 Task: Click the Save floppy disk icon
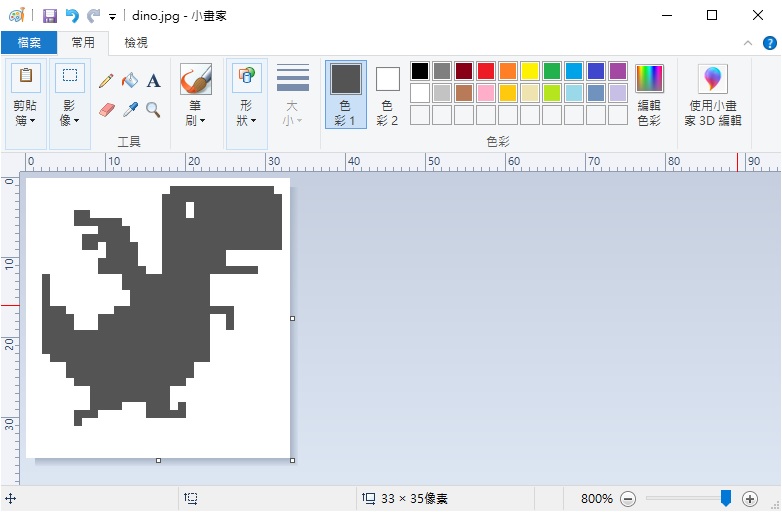point(49,16)
